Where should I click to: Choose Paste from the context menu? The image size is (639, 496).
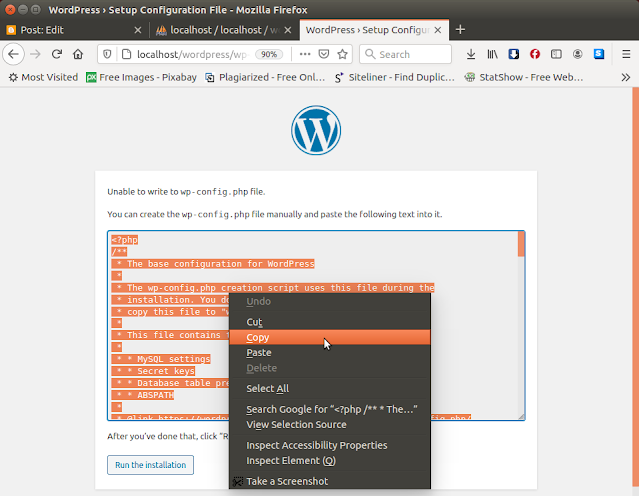click(330, 353)
